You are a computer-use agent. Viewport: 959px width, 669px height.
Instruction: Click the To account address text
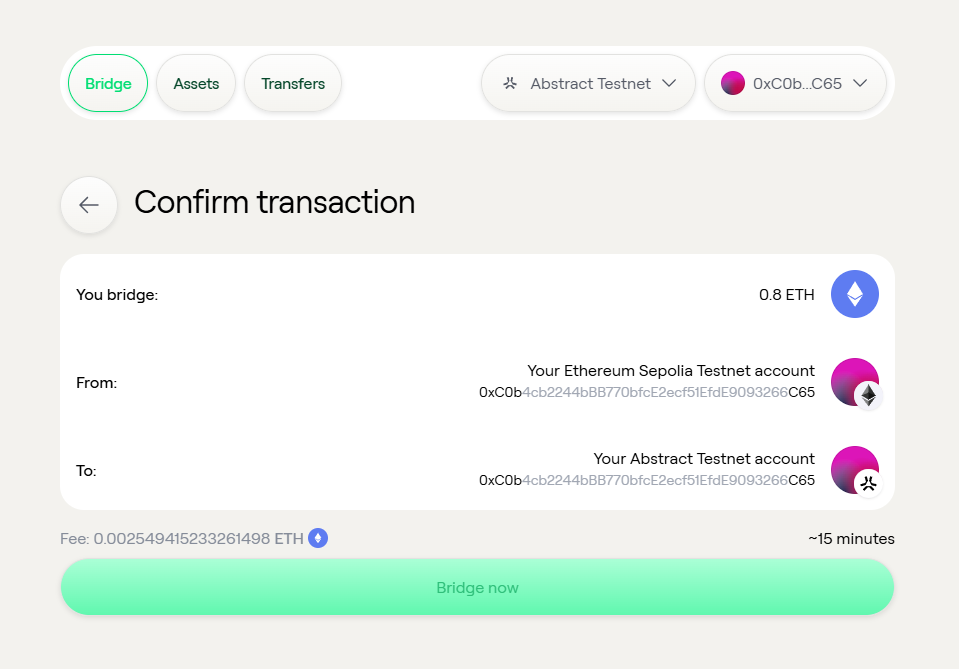point(646,481)
